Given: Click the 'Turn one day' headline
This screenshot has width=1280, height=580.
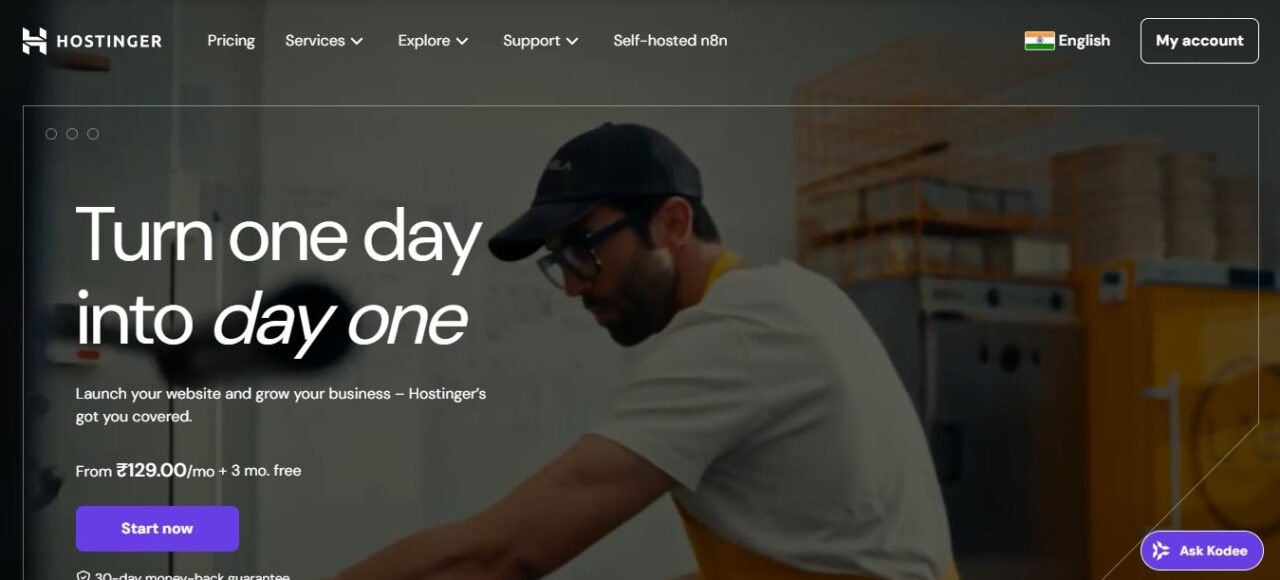Looking at the screenshot, I should coord(279,236).
